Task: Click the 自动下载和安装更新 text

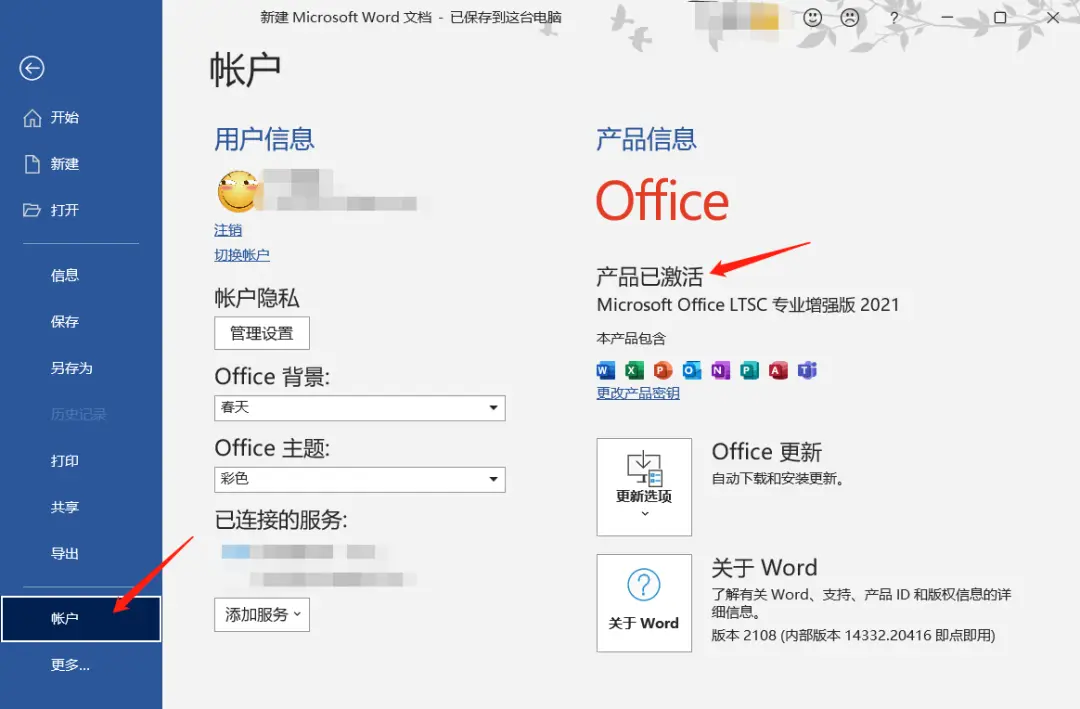Action: point(778,478)
